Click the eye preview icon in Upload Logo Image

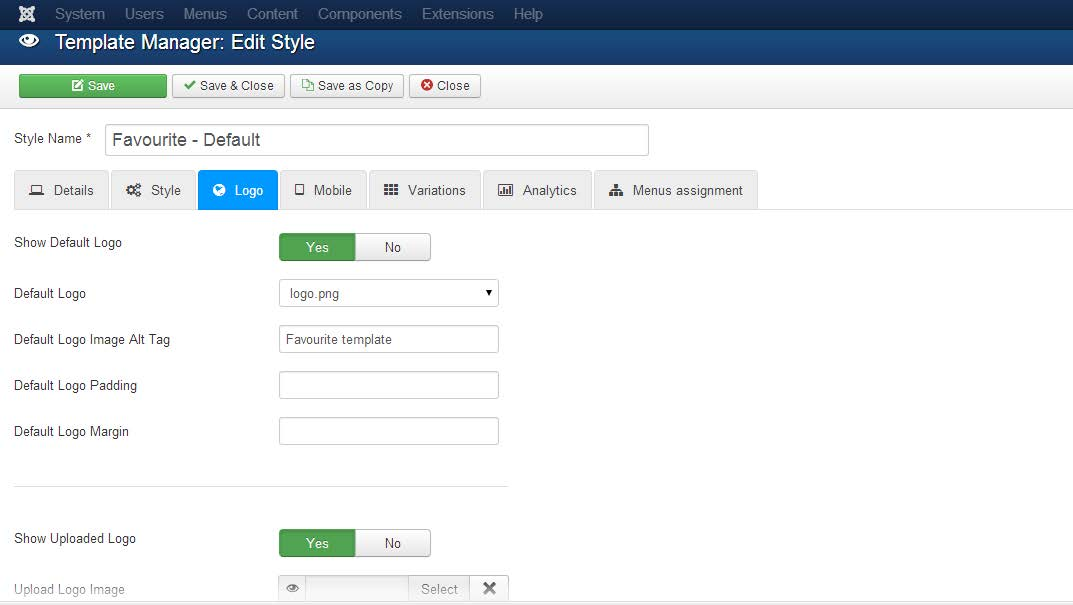(292, 589)
